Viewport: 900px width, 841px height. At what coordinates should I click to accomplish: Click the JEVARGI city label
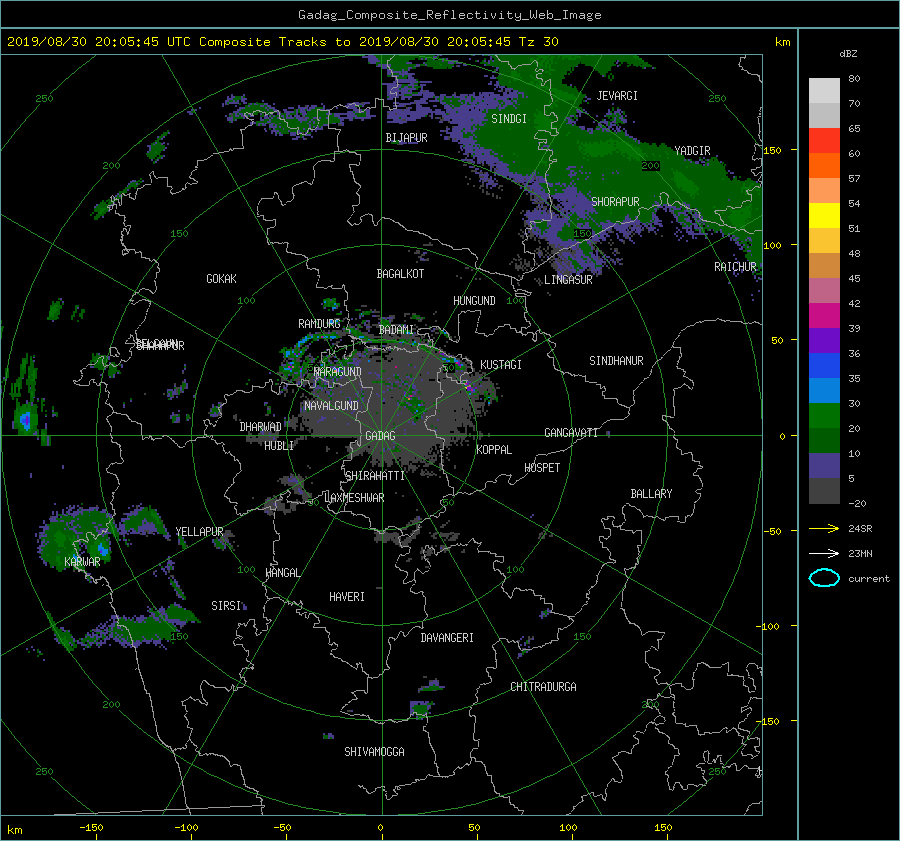click(x=617, y=96)
